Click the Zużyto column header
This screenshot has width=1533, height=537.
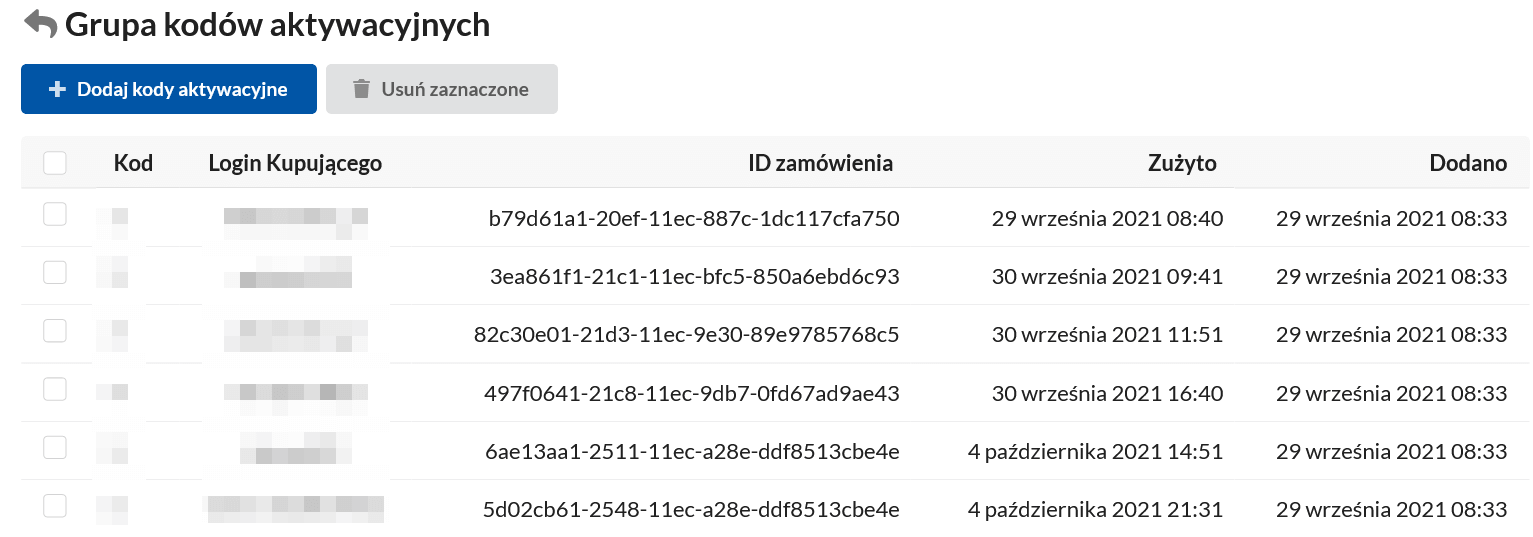point(1182,163)
